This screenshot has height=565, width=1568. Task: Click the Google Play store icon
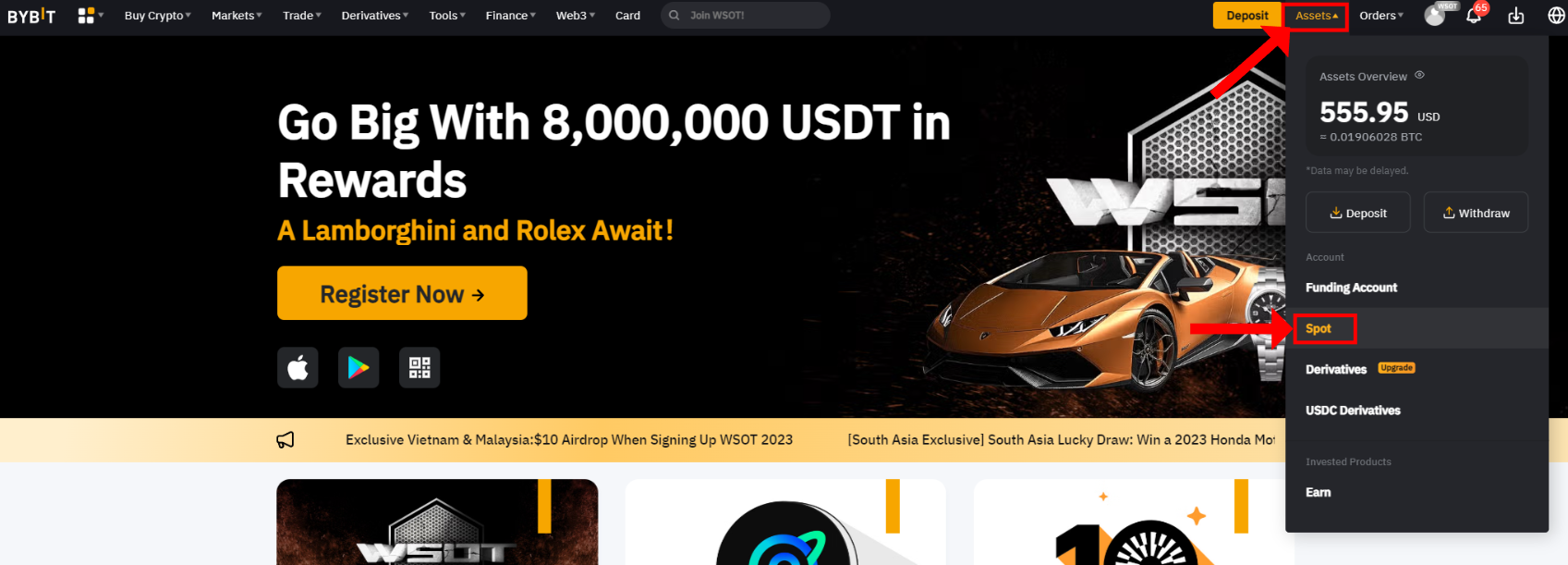tap(359, 368)
